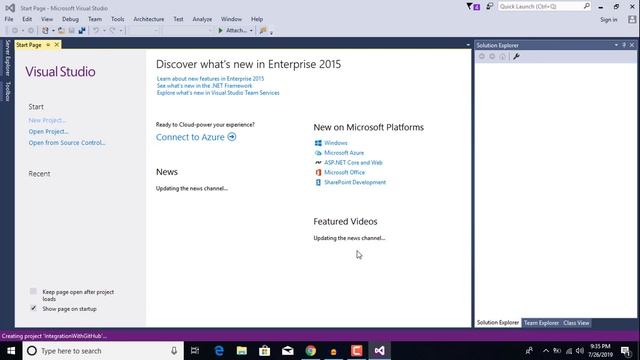
Task: Click the Open Project link
Action: 48,131
